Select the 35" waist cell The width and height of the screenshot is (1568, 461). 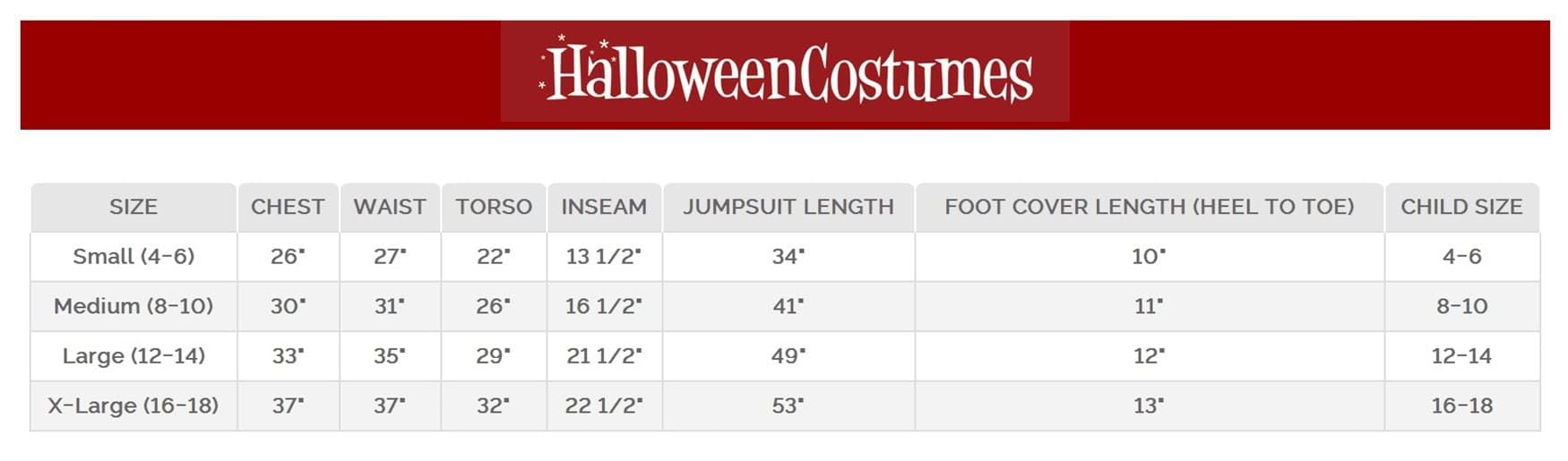click(x=390, y=356)
